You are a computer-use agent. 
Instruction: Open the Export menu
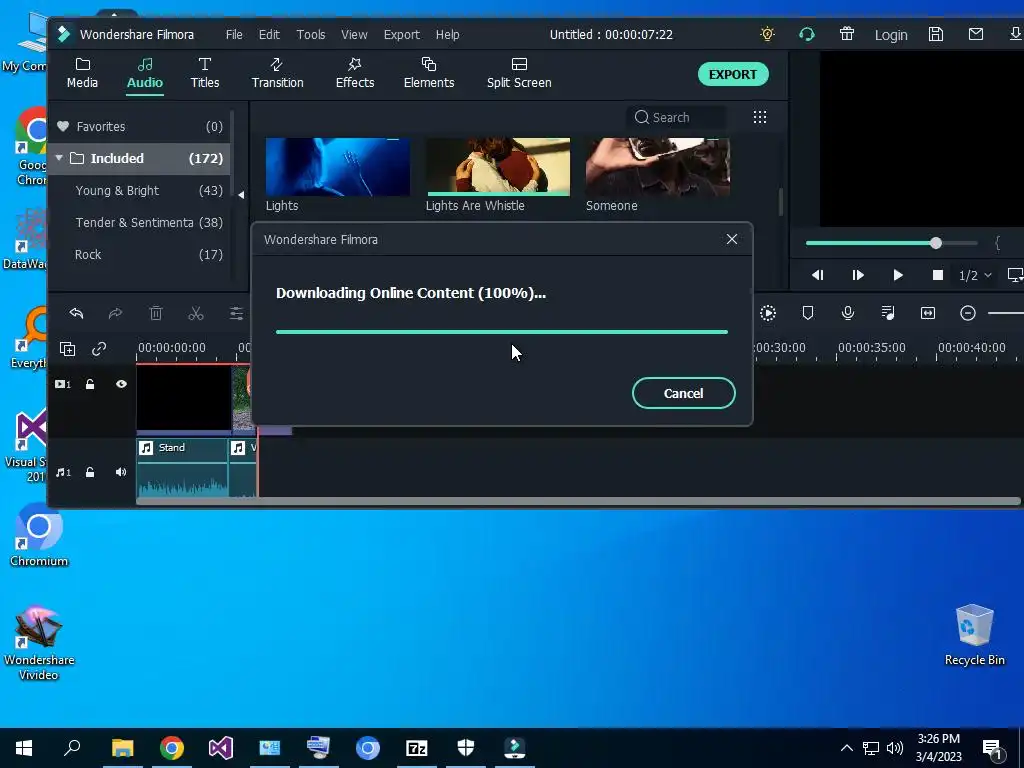tap(402, 35)
